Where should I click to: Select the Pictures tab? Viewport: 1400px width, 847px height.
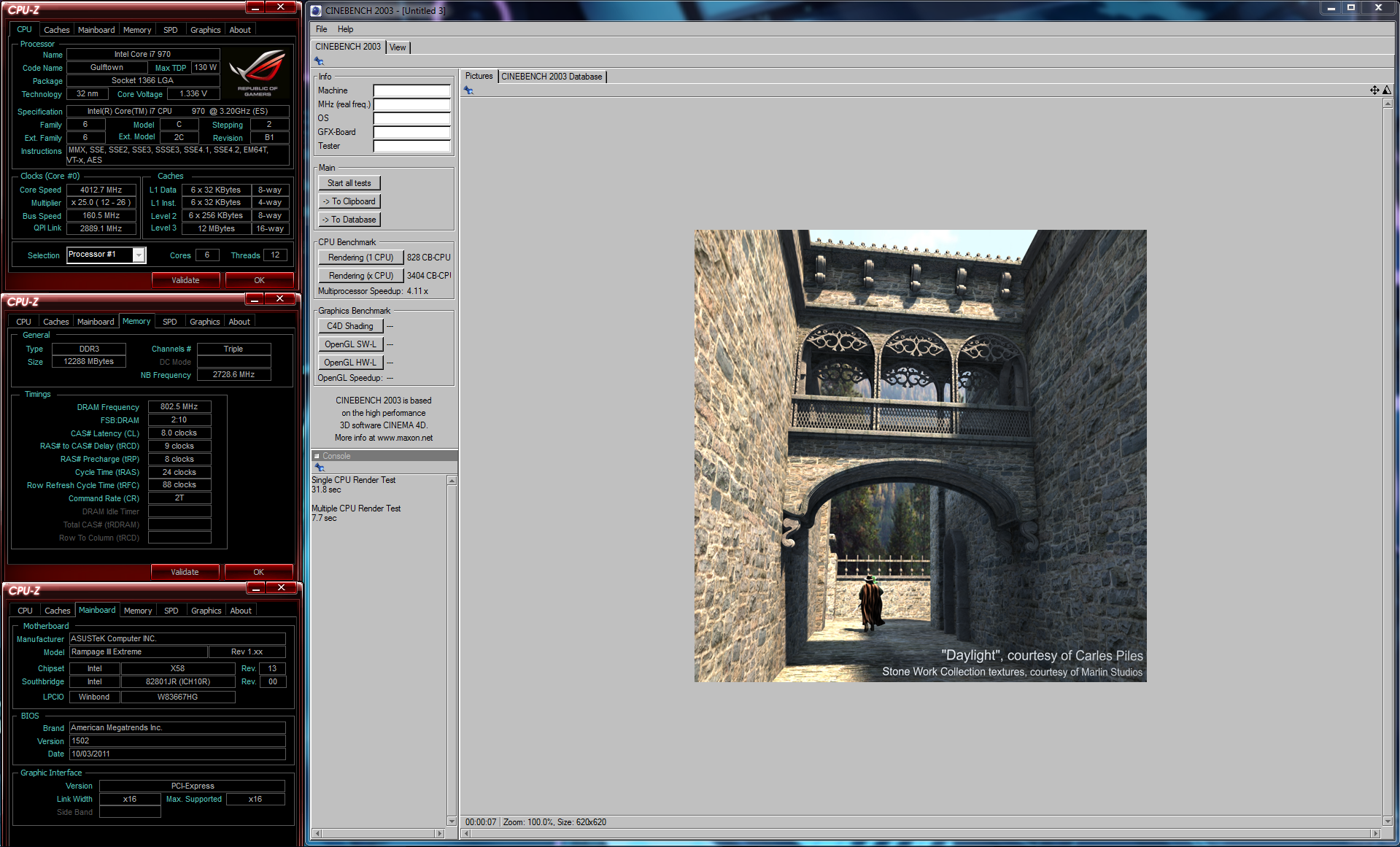point(479,76)
